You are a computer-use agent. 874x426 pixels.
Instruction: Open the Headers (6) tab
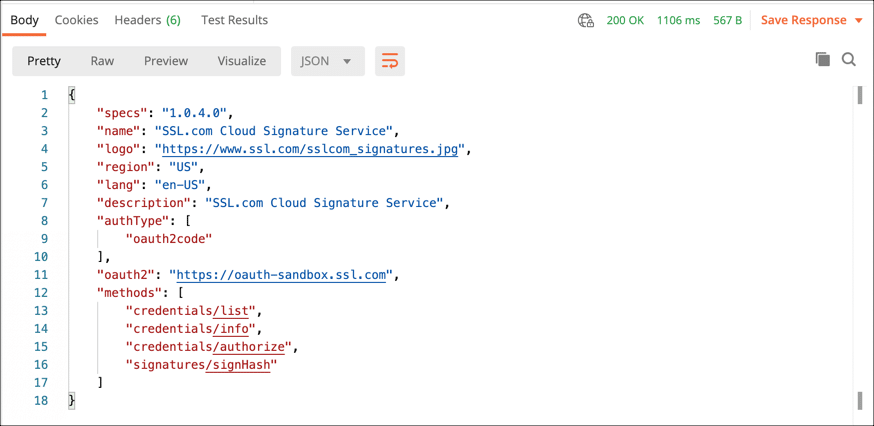tap(147, 20)
